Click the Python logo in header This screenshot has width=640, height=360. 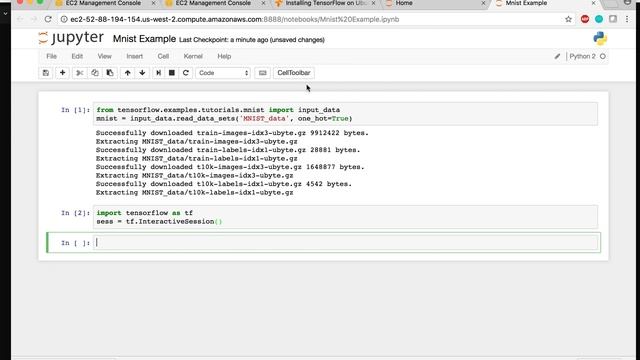tap(600, 39)
